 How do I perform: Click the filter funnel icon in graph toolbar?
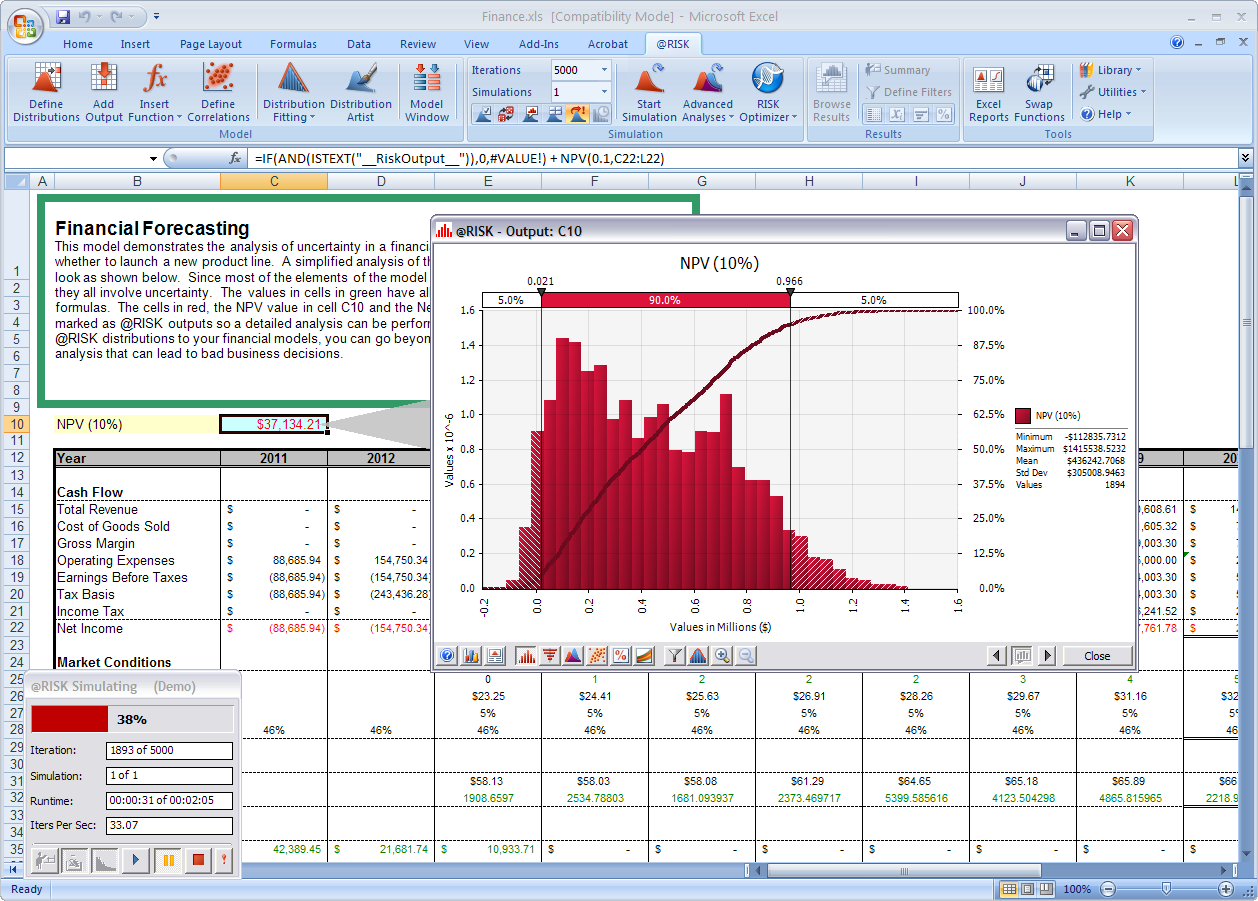point(675,656)
